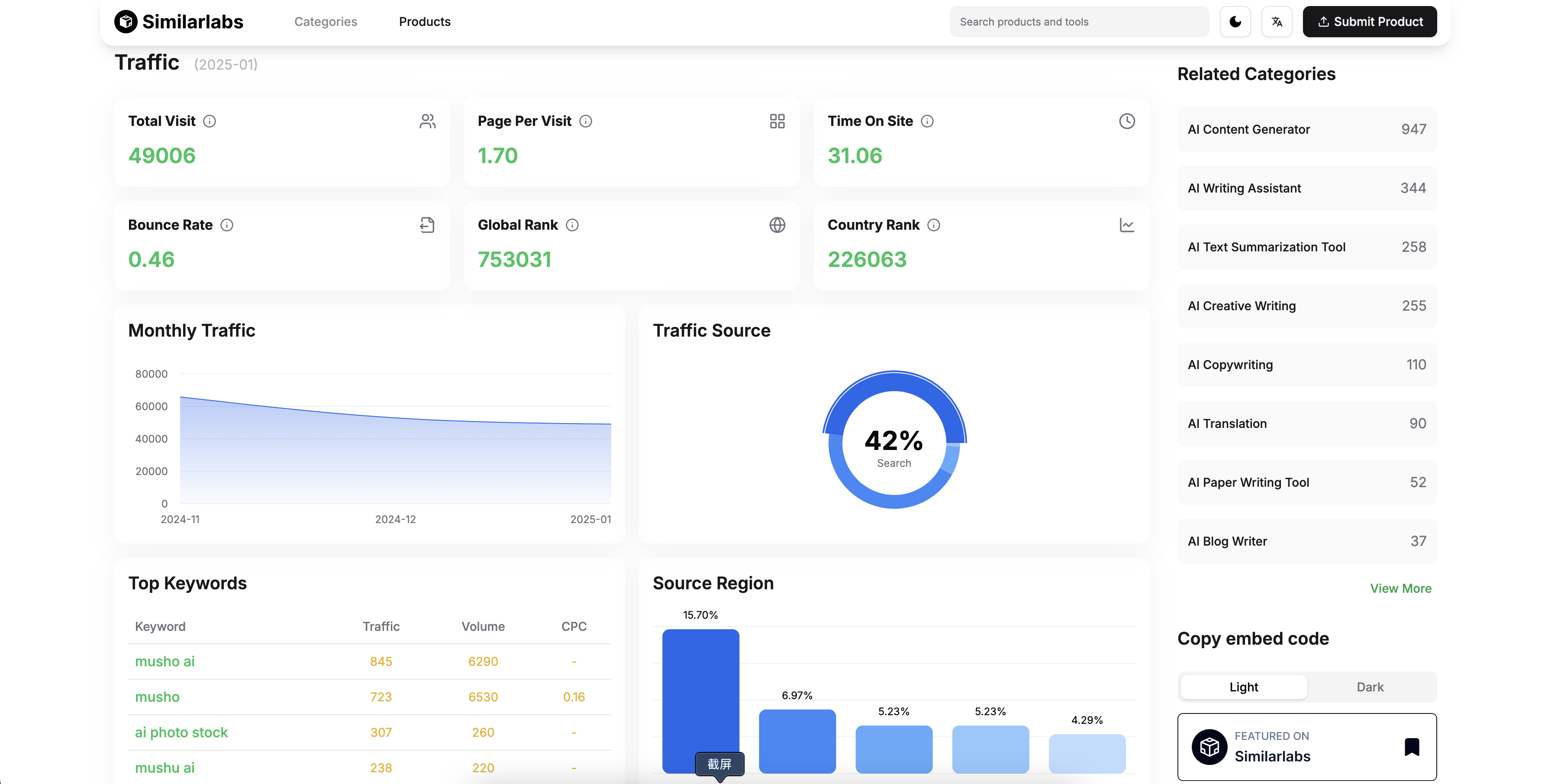The width and height of the screenshot is (1548, 784).
Task: Click the info icon beside Bounce Rate
Action: (226, 225)
